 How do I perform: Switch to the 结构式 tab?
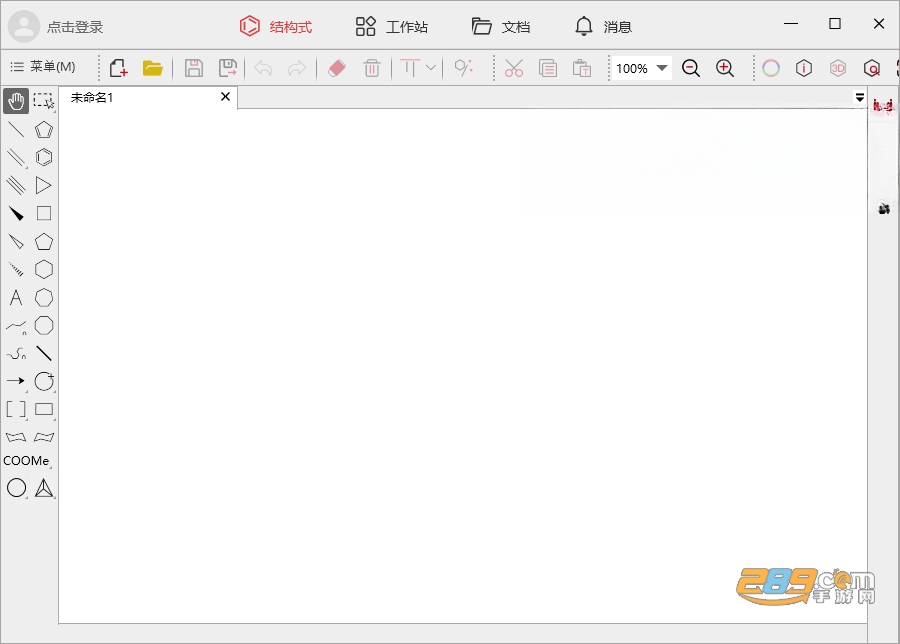click(x=276, y=26)
